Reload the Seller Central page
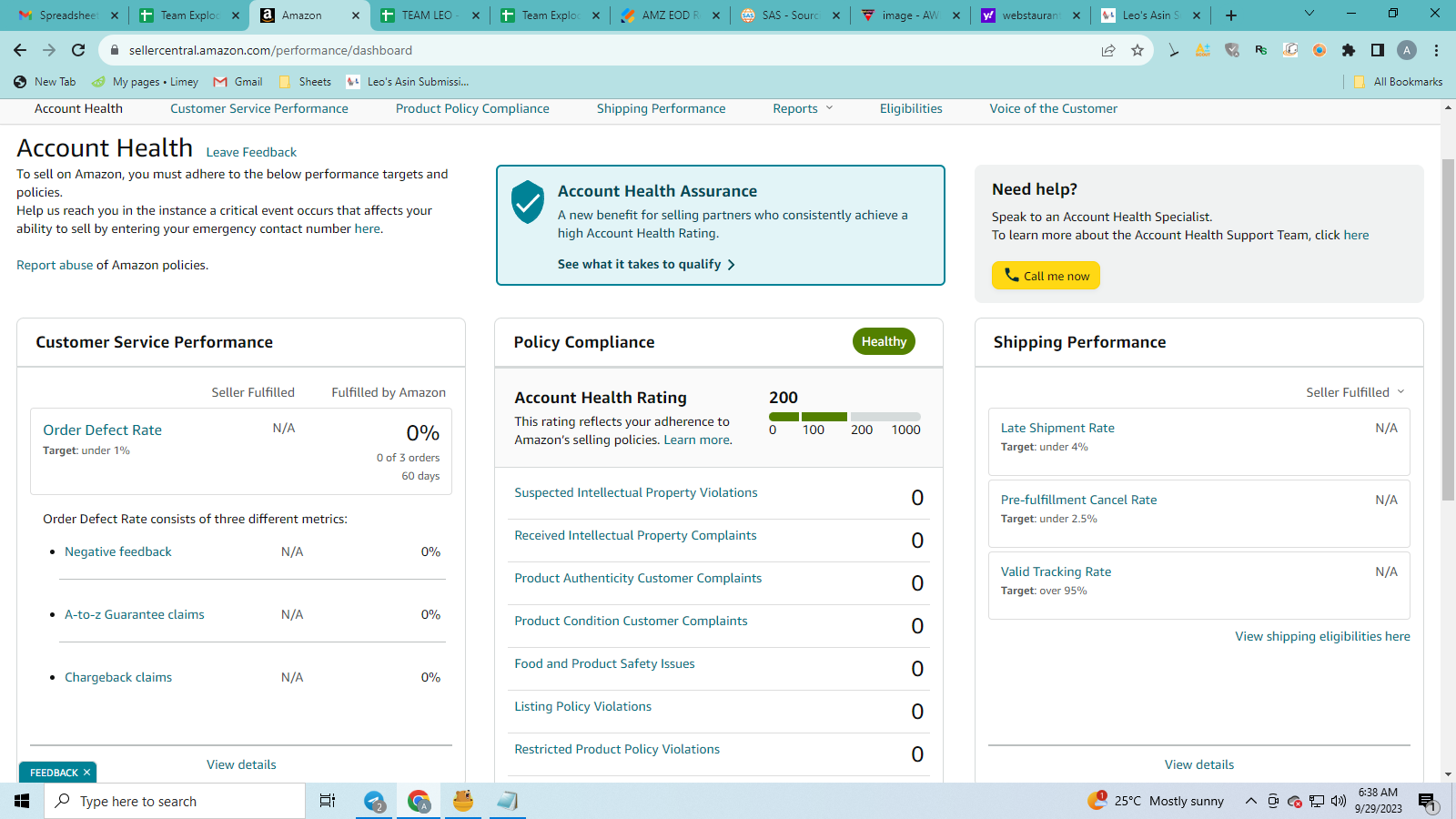 (78, 50)
